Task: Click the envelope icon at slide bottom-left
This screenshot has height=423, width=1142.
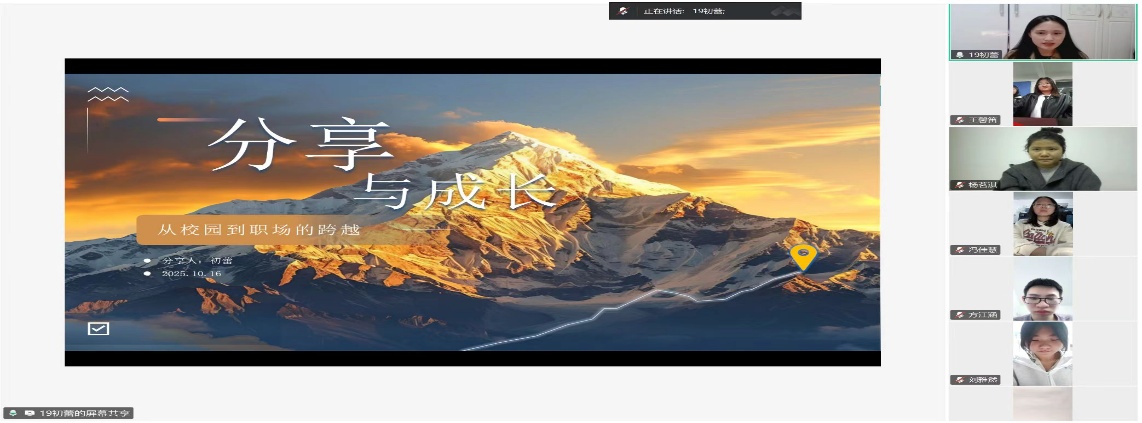Action: pyautogui.click(x=99, y=328)
